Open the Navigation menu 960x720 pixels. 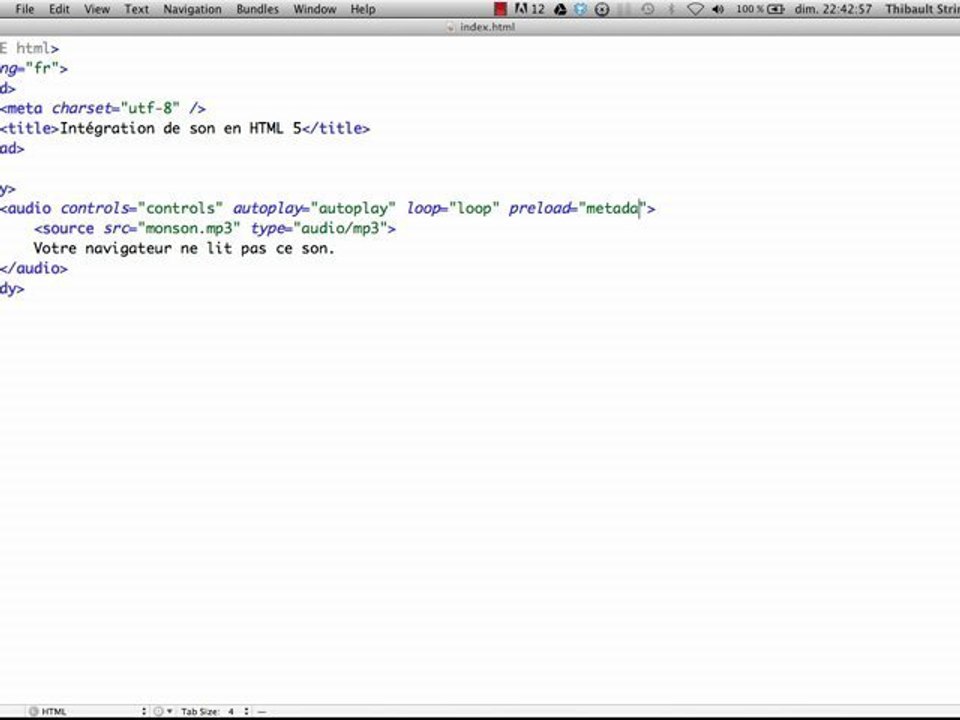point(192,9)
